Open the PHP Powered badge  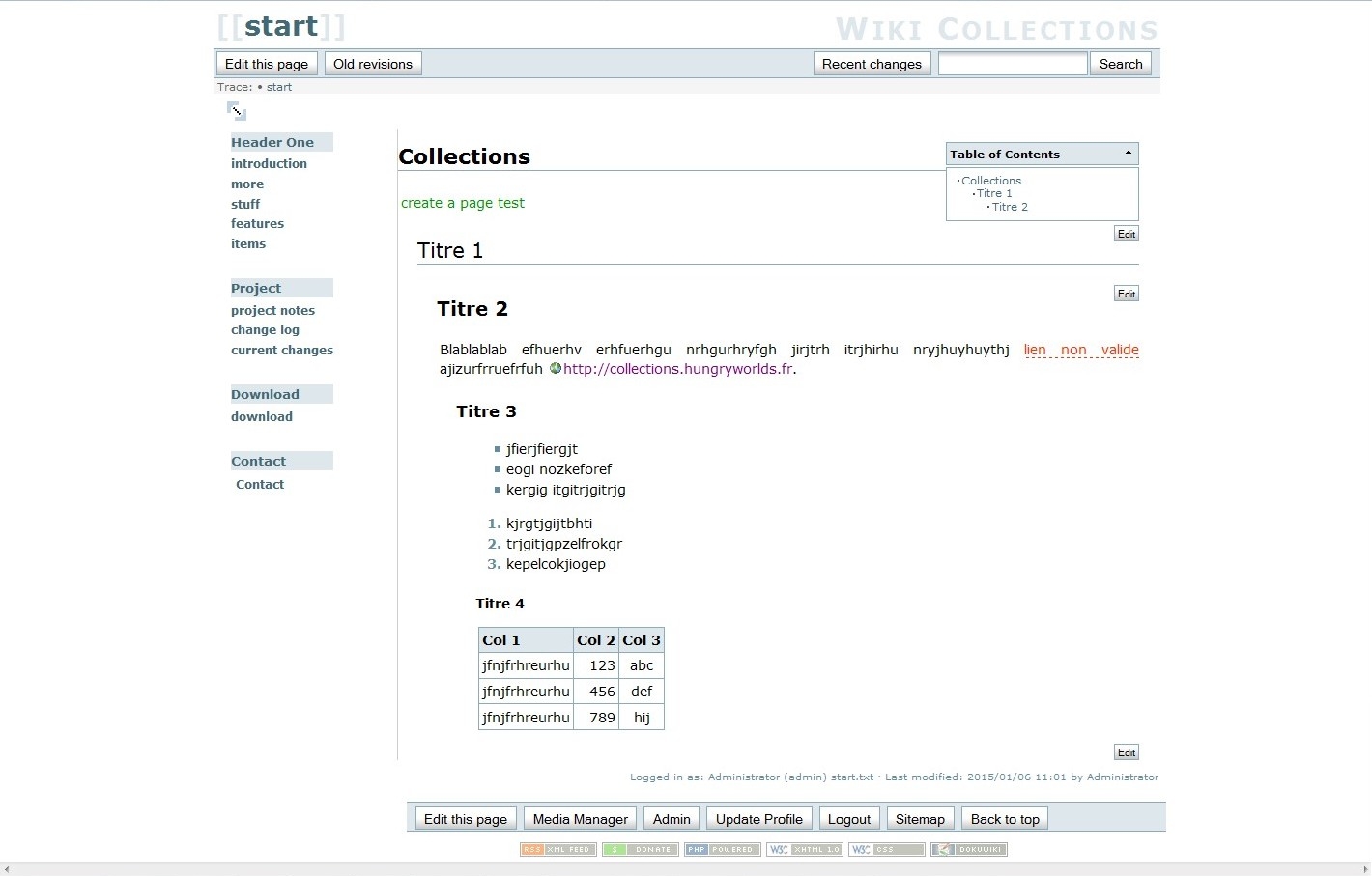coord(722,850)
